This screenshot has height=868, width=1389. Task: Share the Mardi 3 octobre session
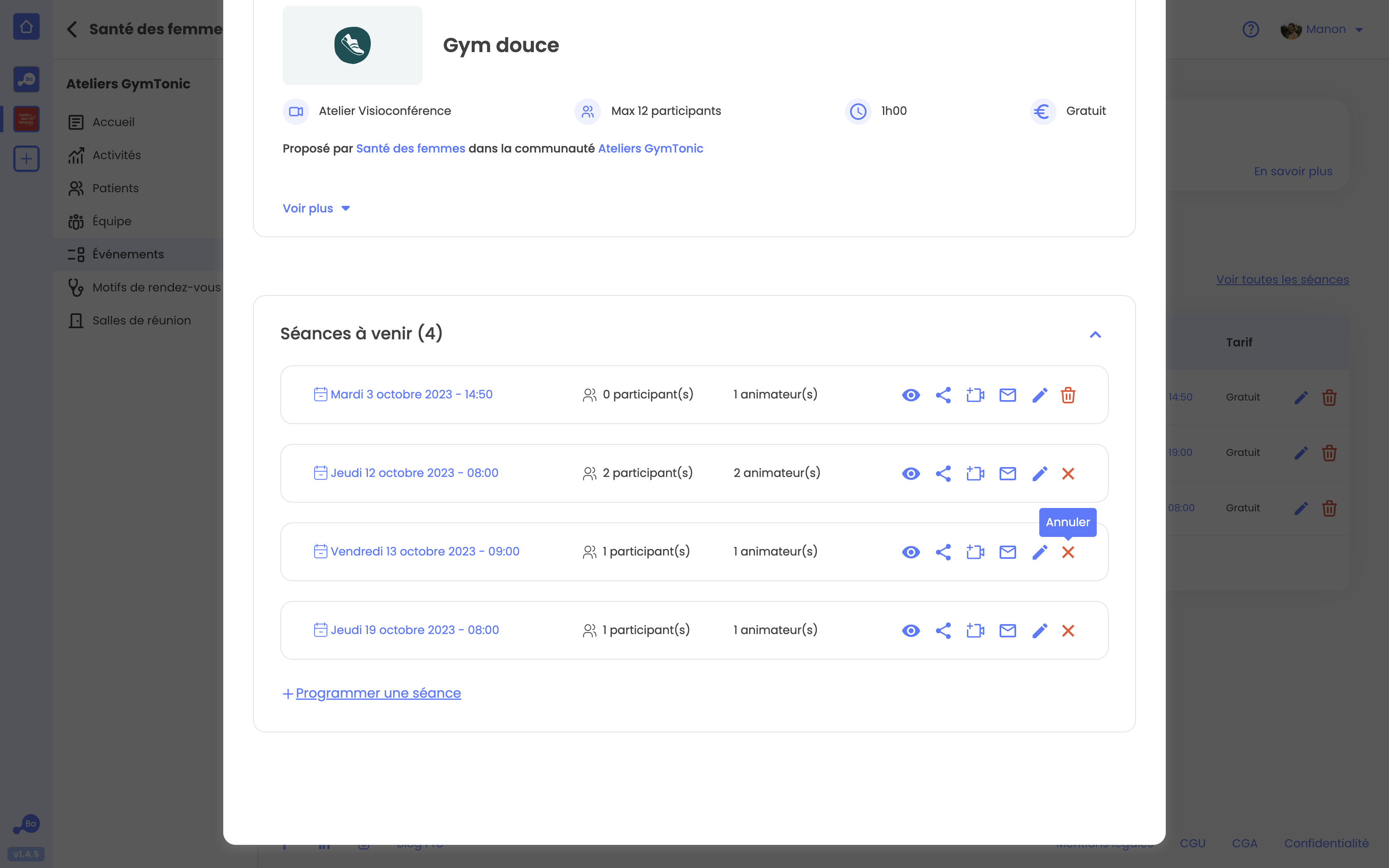(x=943, y=395)
